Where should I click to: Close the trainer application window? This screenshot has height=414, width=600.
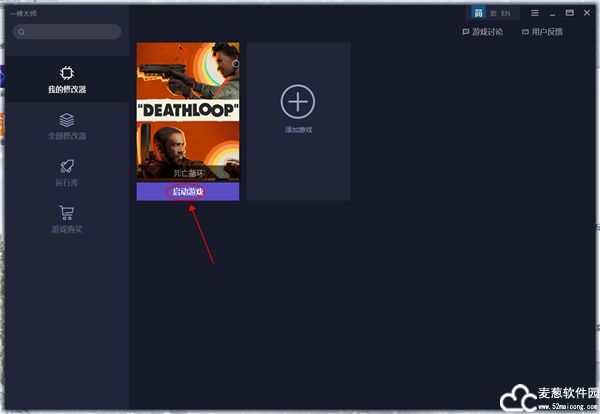coord(586,13)
